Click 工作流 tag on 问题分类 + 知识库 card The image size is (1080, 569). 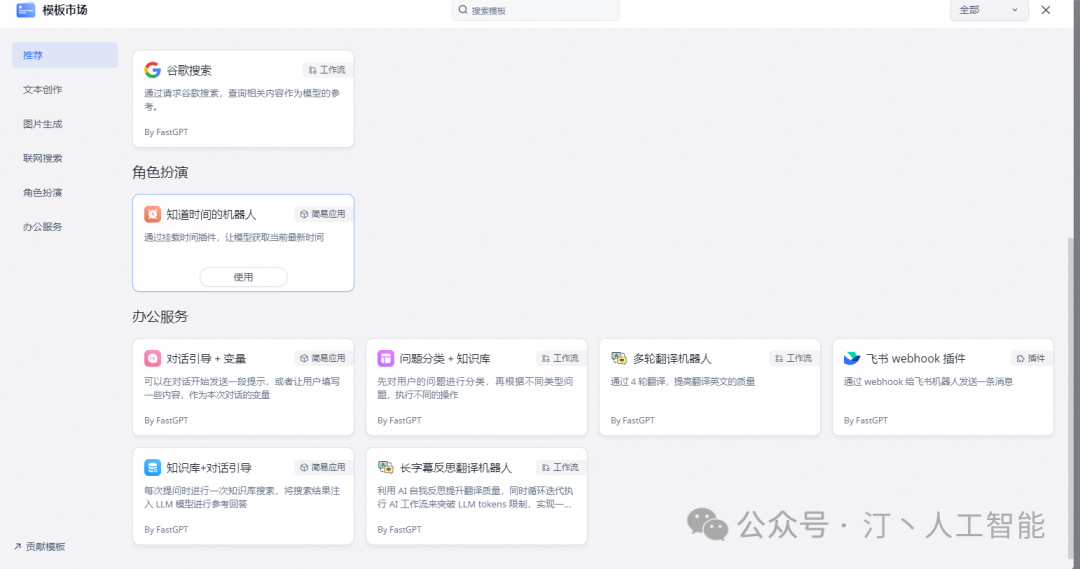[559, 358]
